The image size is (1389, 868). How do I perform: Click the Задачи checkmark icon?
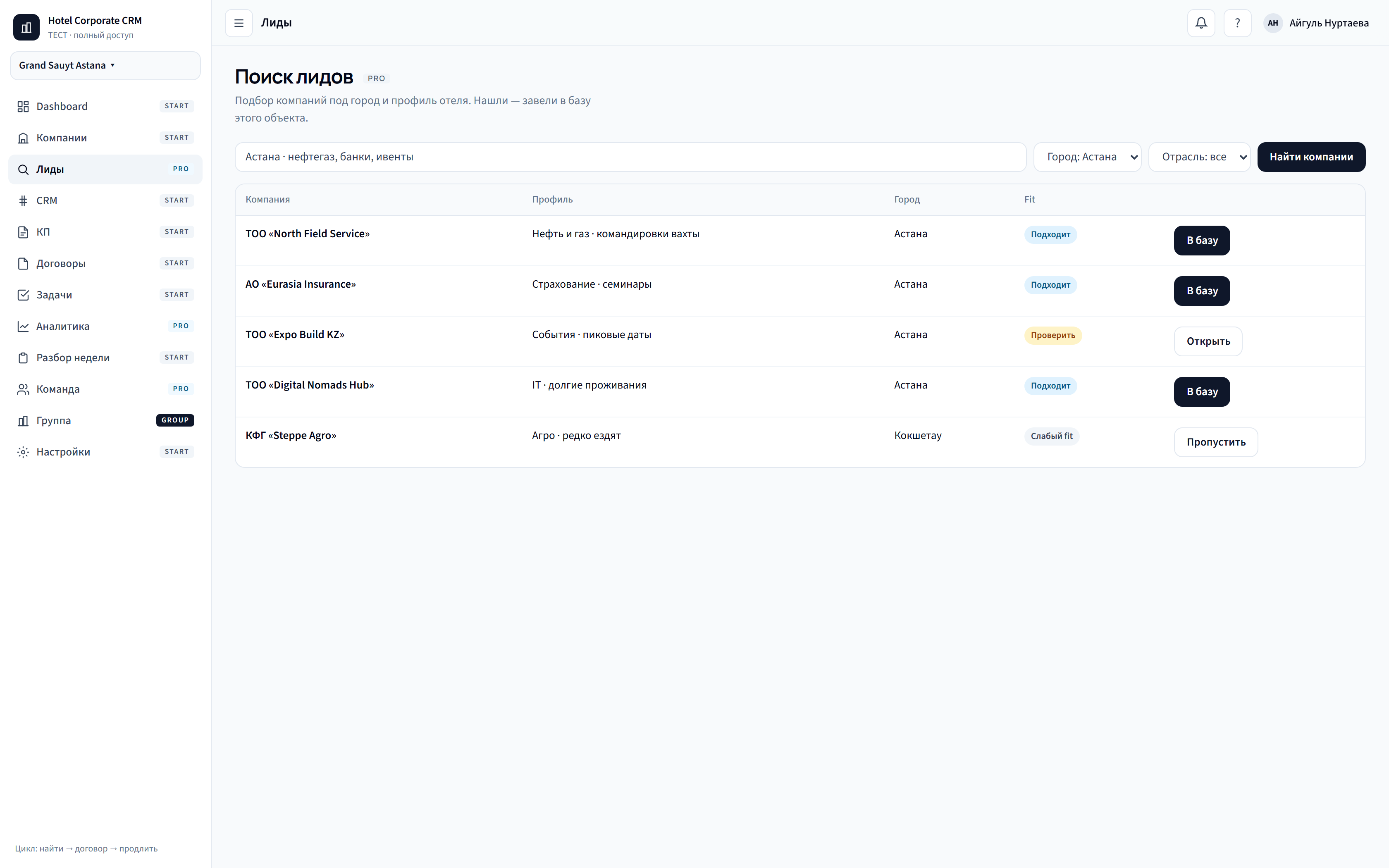pos(23,294)
